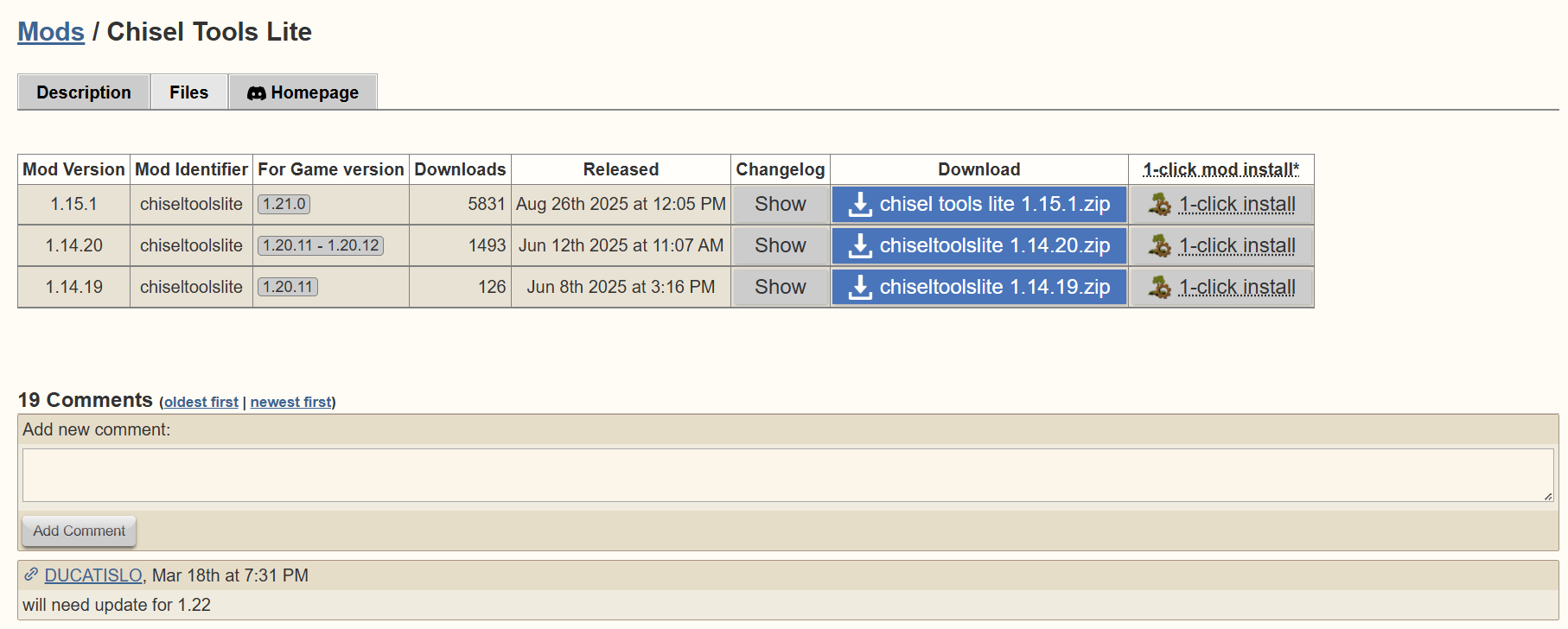Image resolution: width=1568 pixels, height=629 pixels.
Task: Use 1-click install for version 1.15.1
Action: coord(1221,205)
